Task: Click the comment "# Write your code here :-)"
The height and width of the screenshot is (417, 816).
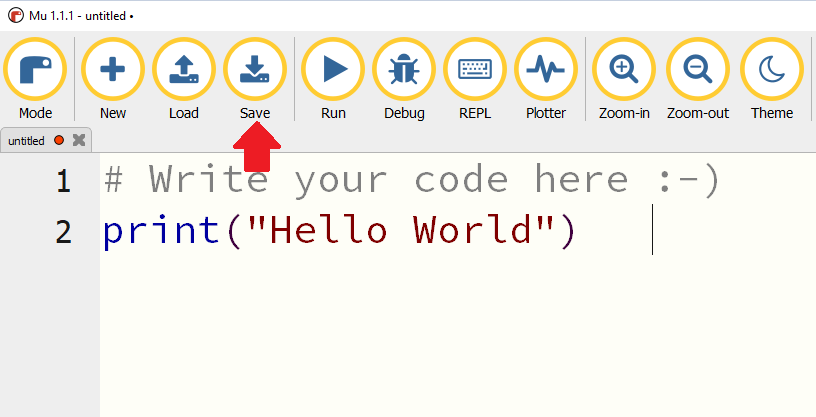Action: 412,180
